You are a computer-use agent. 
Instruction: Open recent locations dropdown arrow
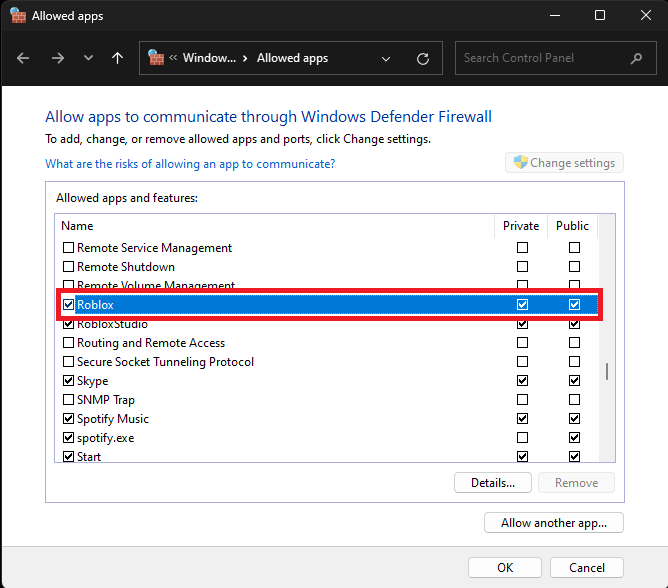click(88, 58)
